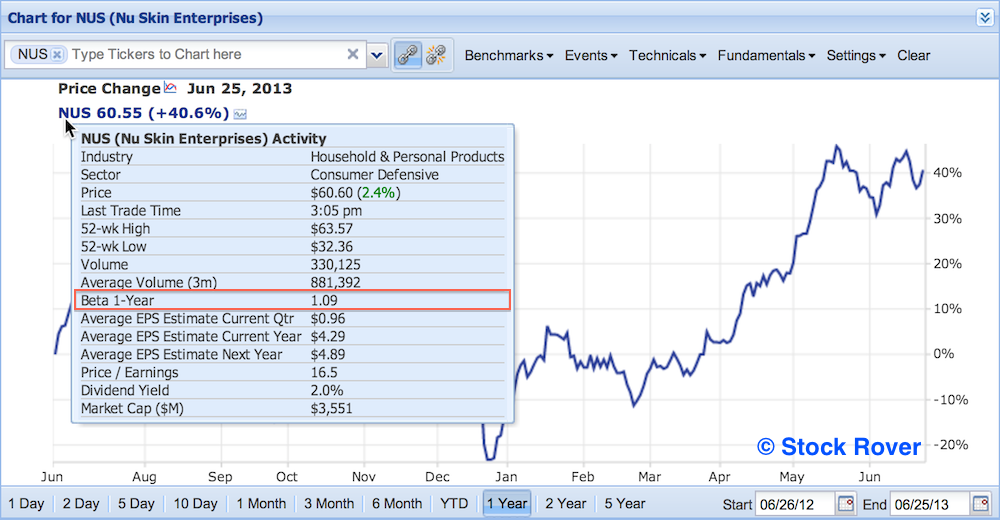Screen dimensions: 1000x520
Task: Open the End date calendar picker
Action: pos(981,504)
